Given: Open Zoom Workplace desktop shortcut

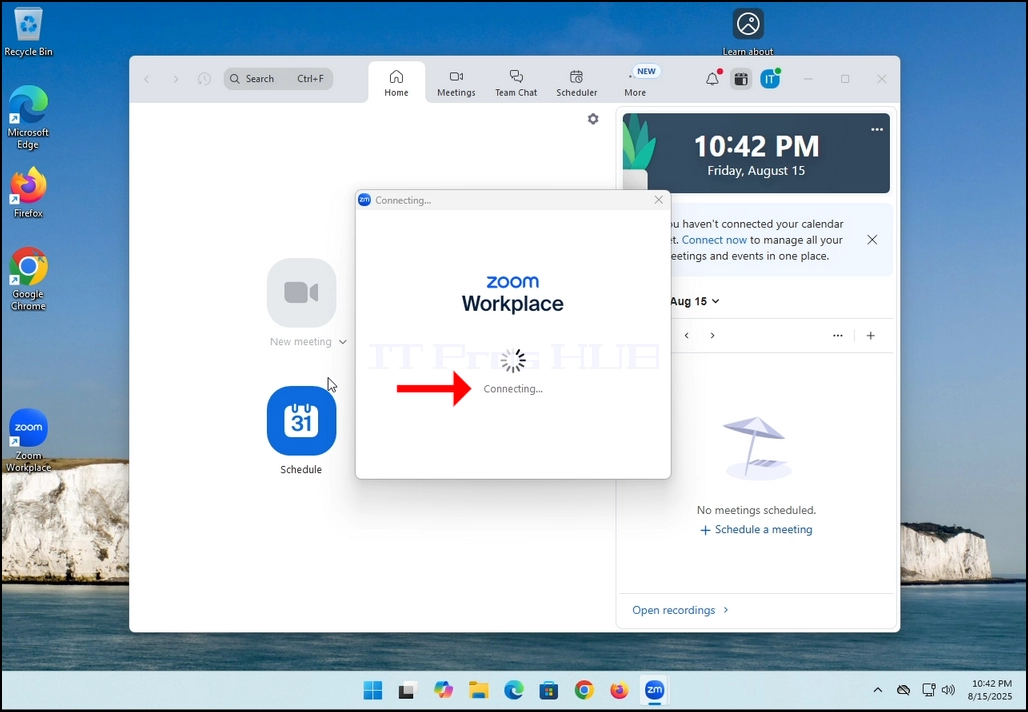Looking at the screenshot, I should pyautogui.click(x=28, y=440).
